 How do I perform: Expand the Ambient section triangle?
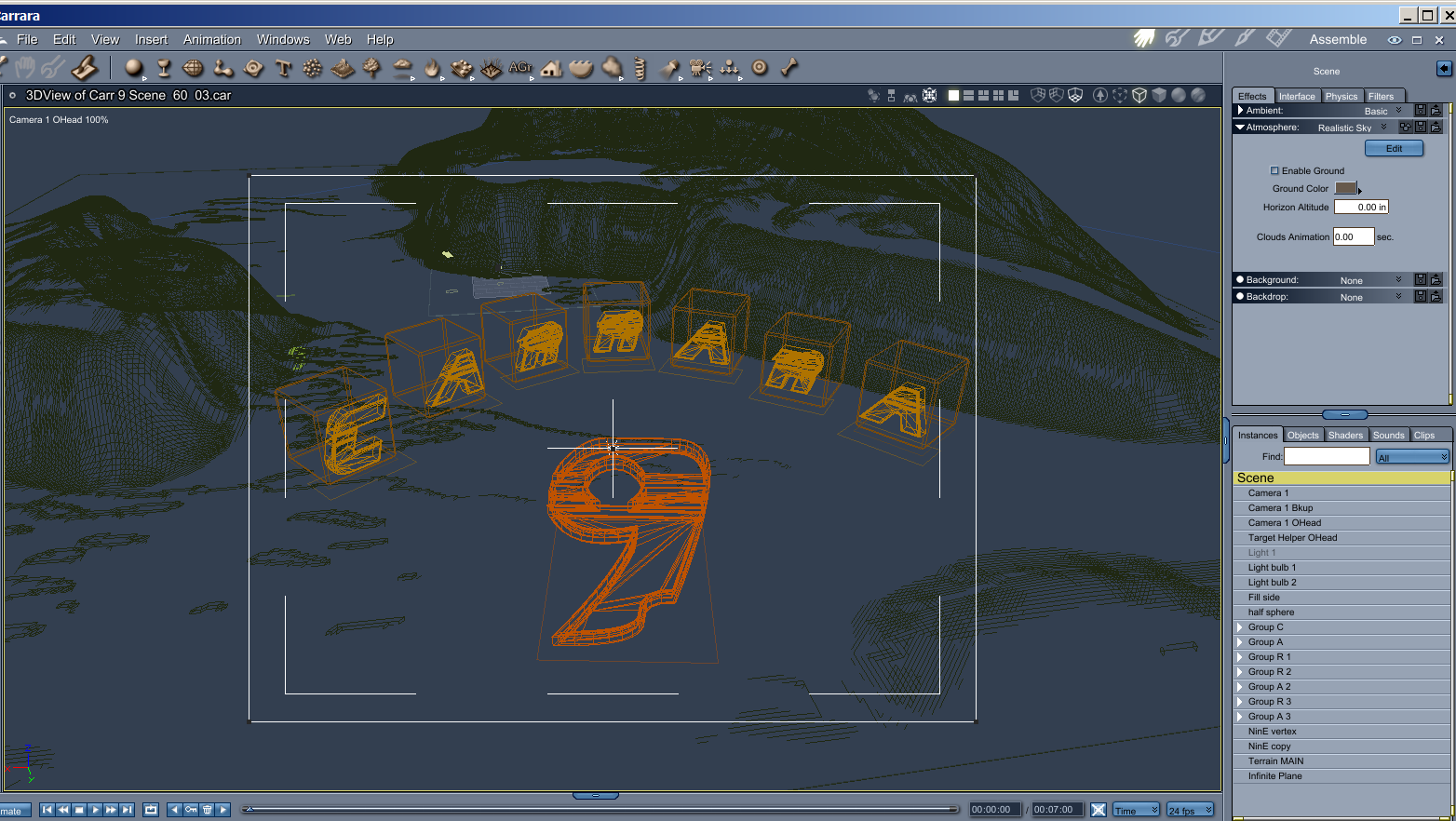pyautogui.click(x=1240, y=110)
